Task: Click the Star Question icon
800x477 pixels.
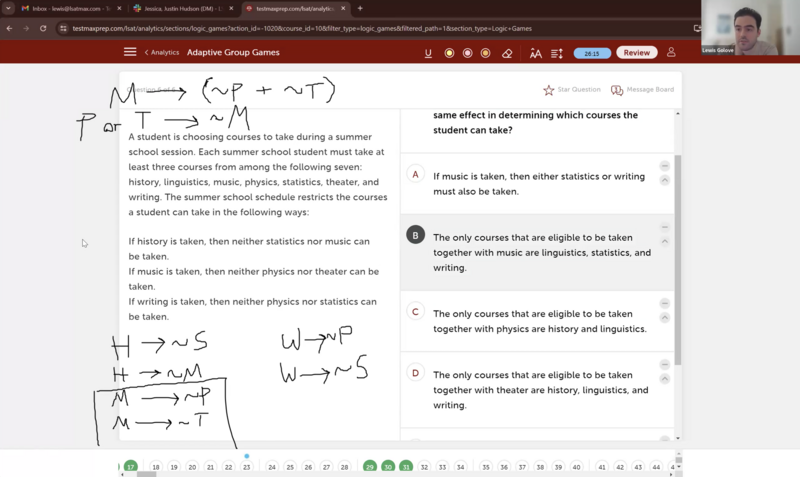Action: [549, 90]
